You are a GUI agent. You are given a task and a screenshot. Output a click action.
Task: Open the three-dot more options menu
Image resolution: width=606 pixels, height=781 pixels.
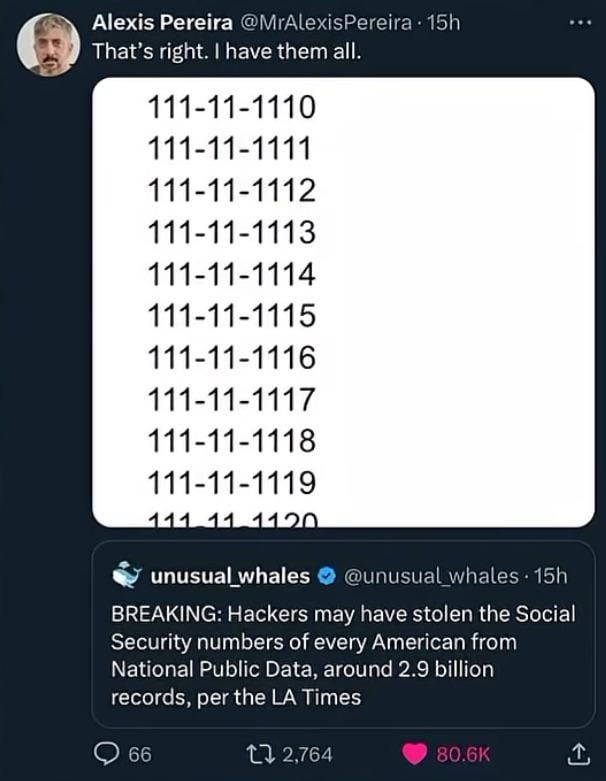pos(580,22)
